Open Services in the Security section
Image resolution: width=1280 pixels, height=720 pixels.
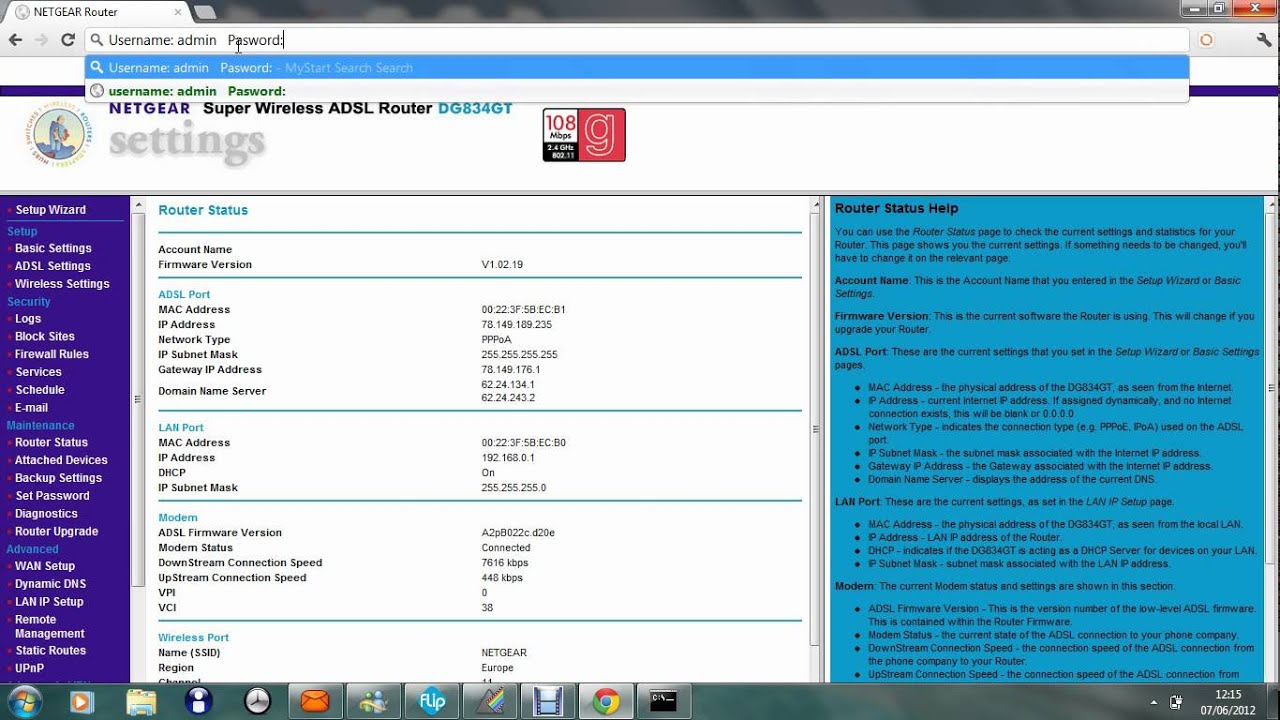point(39,372)
